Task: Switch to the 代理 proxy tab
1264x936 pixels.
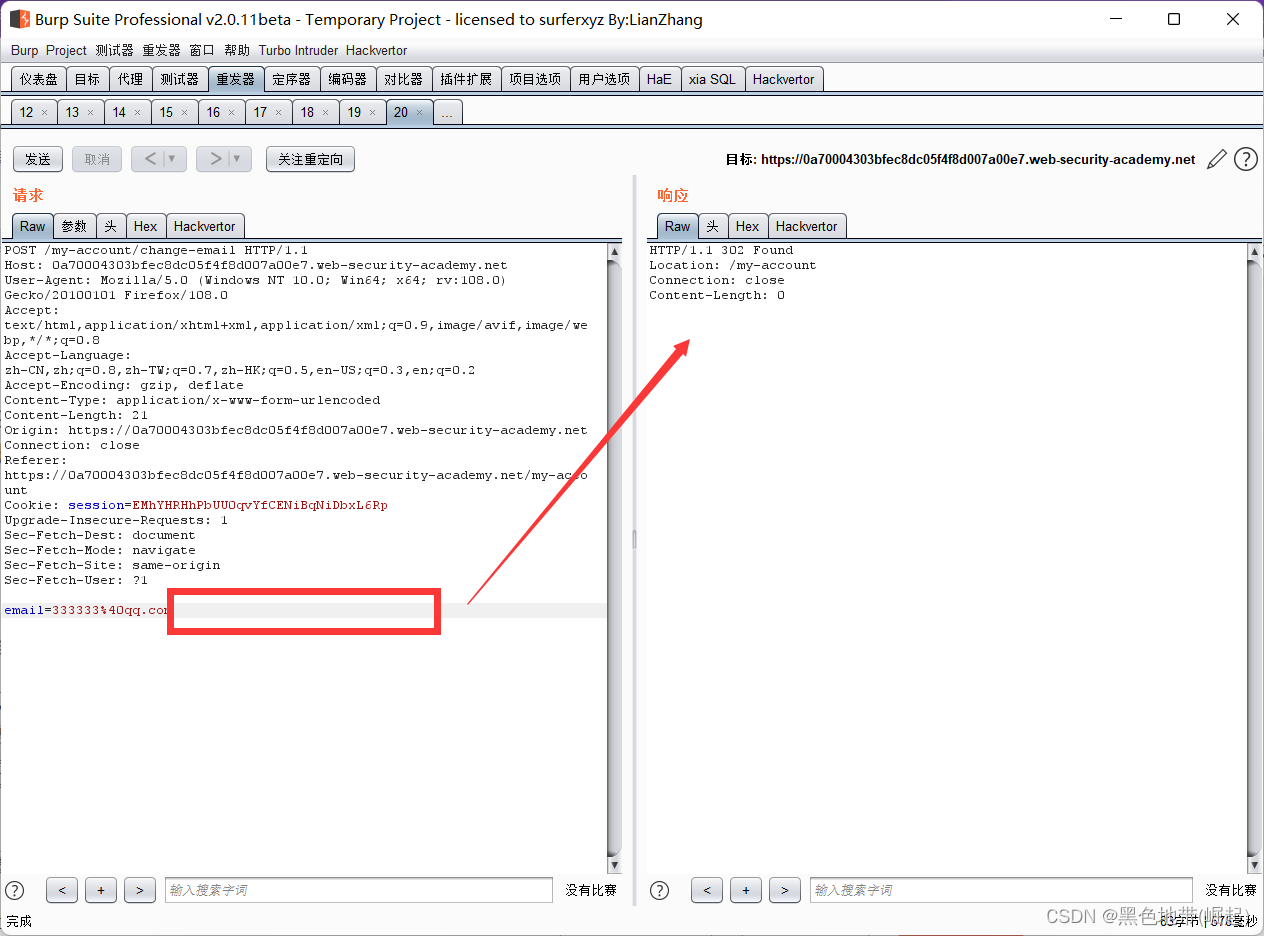Action: pyautogui.click(x=130, y=79)
